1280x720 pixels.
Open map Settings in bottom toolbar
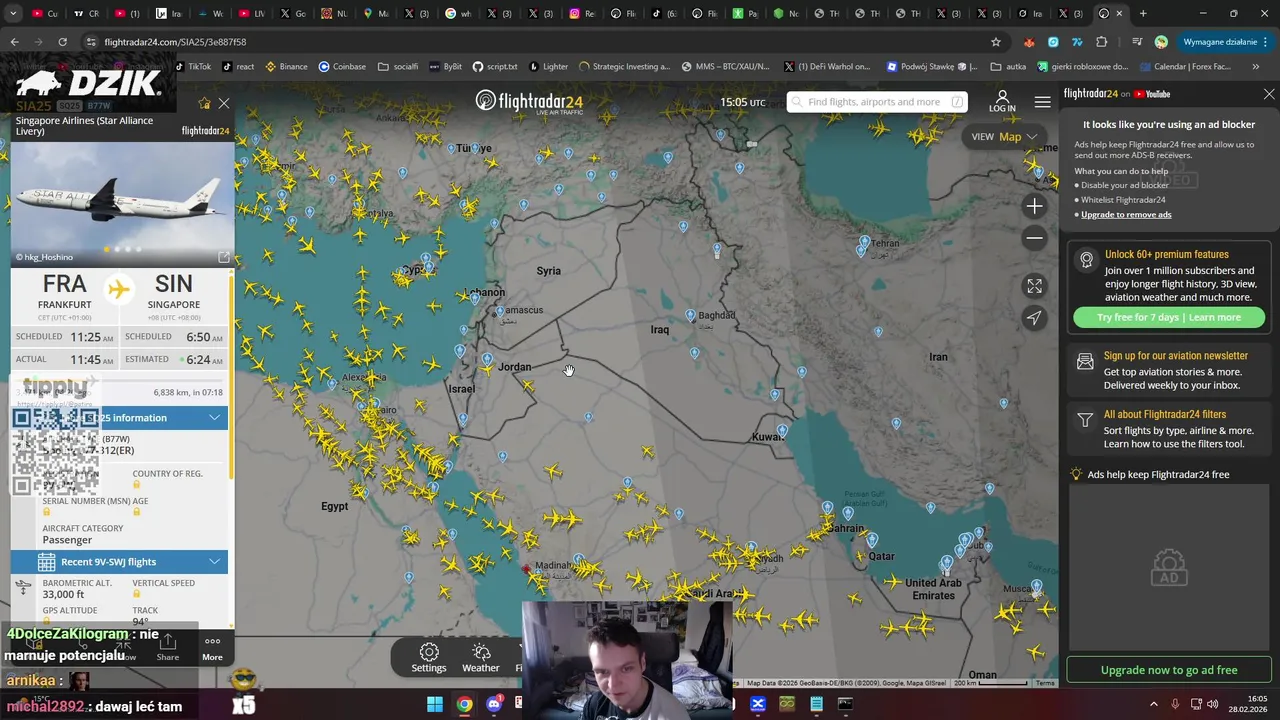coord(429,658)
